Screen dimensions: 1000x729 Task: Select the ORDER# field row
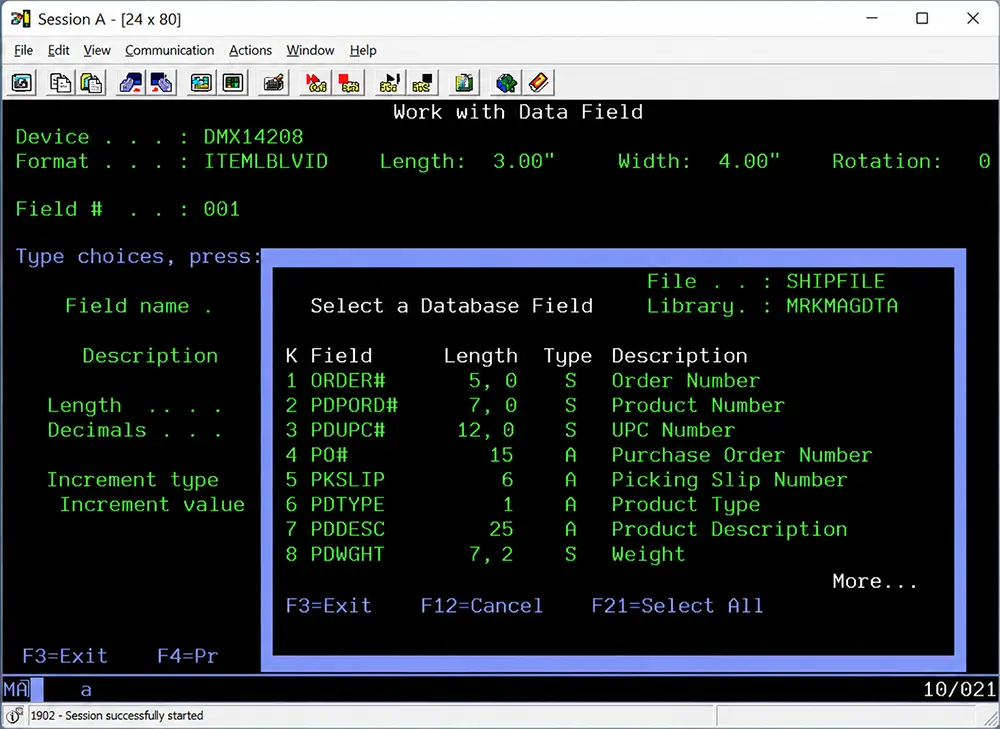pyautogui.click(x=523, y=381)
